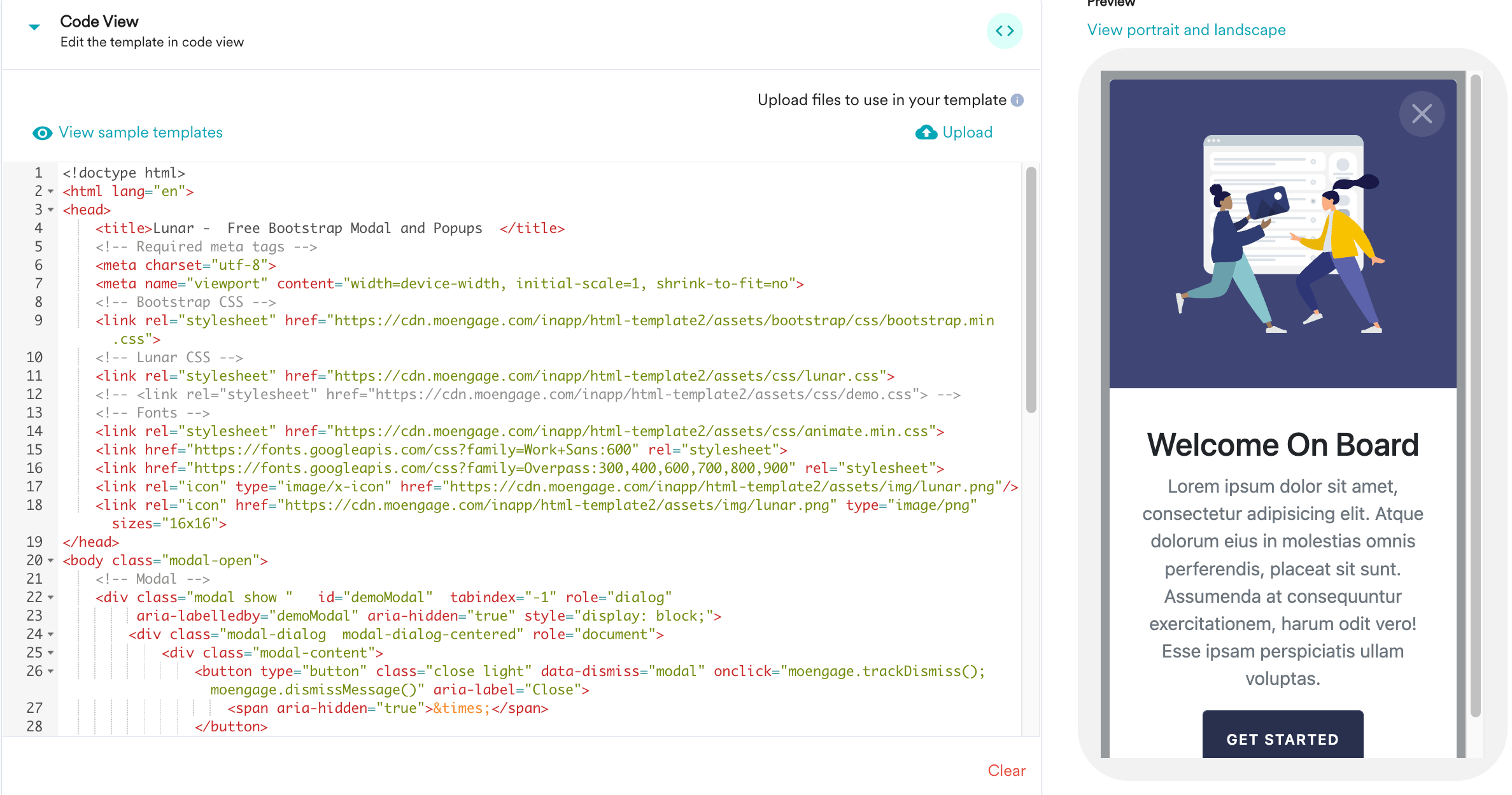Viewport: 1512px width, 795px height.
Task: Click the lunar.css link on line 11
Action: (x=495, y=376)
